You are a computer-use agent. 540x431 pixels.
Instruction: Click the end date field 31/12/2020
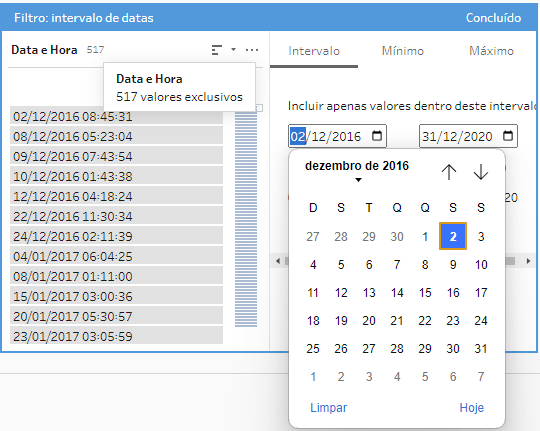coord(468,136)
